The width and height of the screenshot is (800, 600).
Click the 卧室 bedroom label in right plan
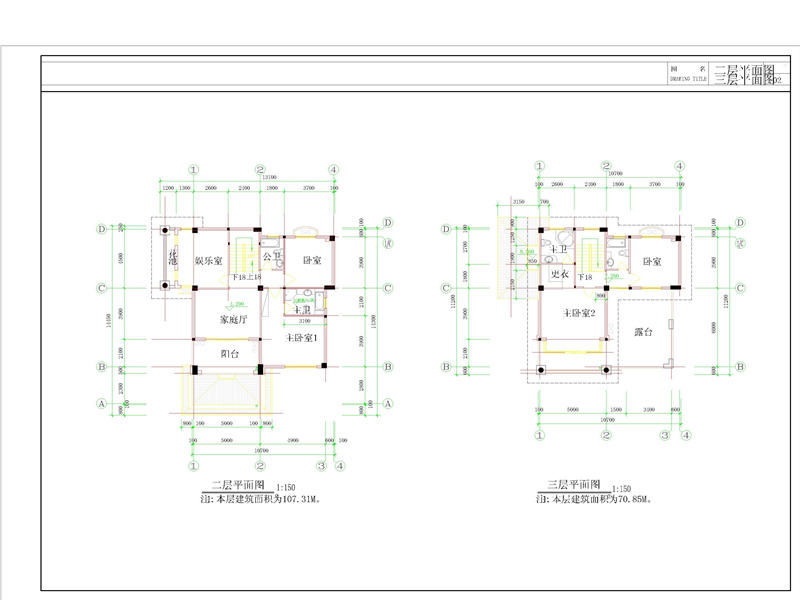pos(652,261)
